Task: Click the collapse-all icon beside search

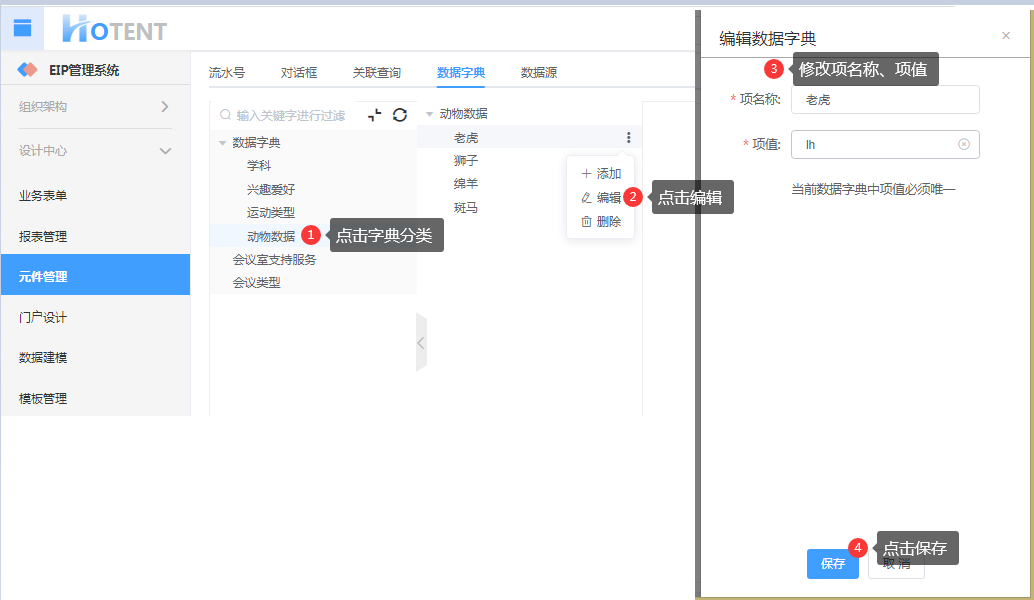Action: pos(375,115)
